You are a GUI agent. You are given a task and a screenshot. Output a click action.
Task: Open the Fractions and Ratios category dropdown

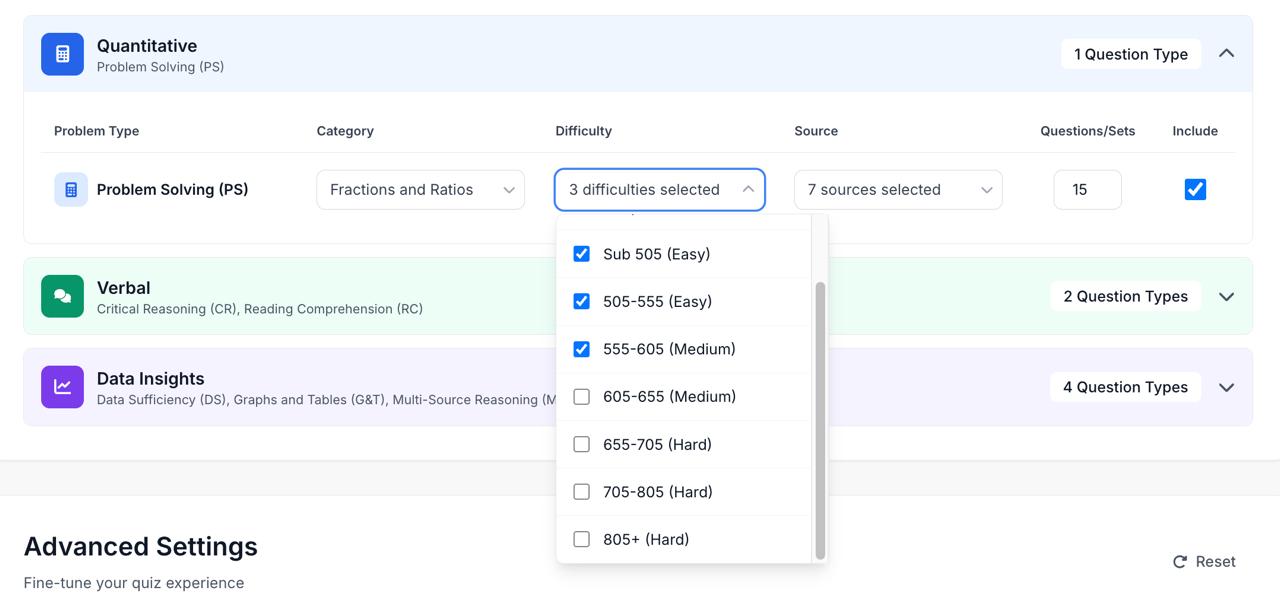pos(420,190)
